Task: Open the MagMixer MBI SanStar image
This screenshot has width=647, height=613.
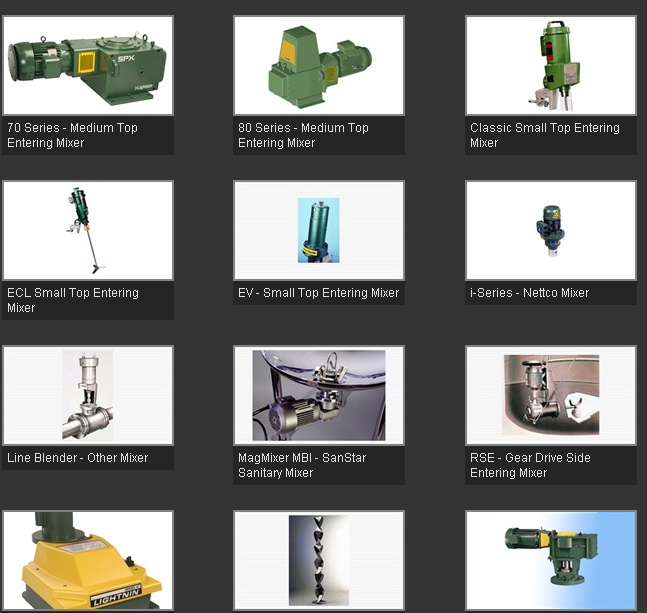Action: click(319, 395)
